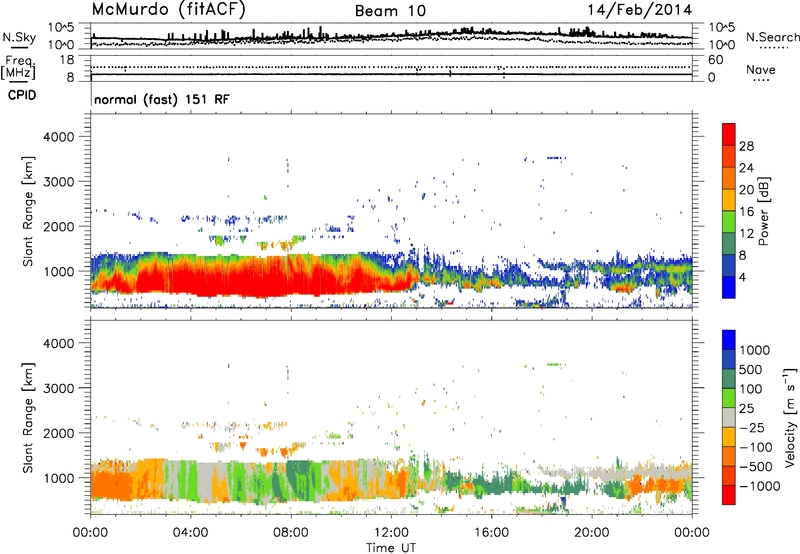Click the 18 frequency axis tick label
This screenshot has width=800, height=554.
pos(67,60)
